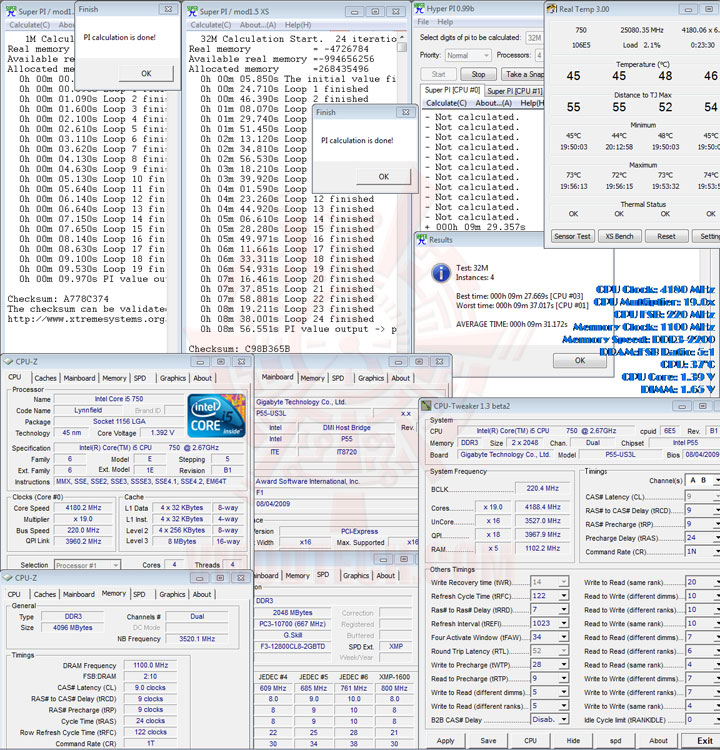Click the CPU-Tweaker title bar icon
The image size is (720, 750).
426,406
